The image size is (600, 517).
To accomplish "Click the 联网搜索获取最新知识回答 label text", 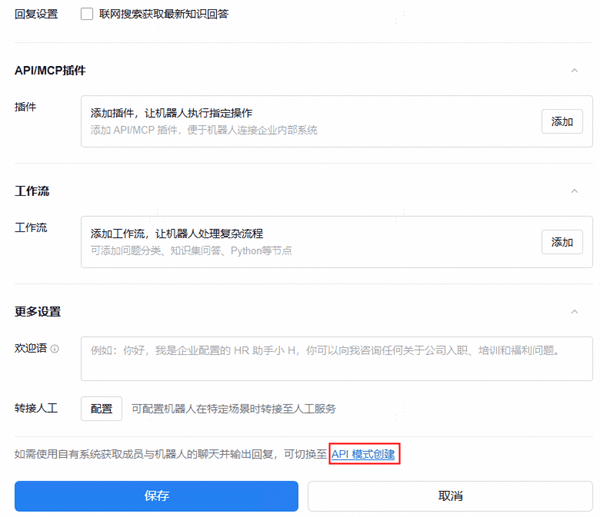I will pyautogui.click(x=164, y=14).
